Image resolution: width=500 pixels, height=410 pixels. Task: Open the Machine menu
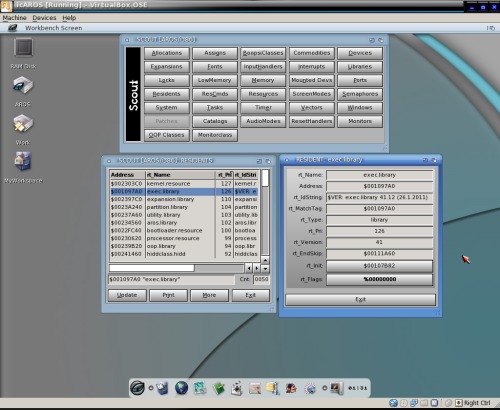pos(14,18)
